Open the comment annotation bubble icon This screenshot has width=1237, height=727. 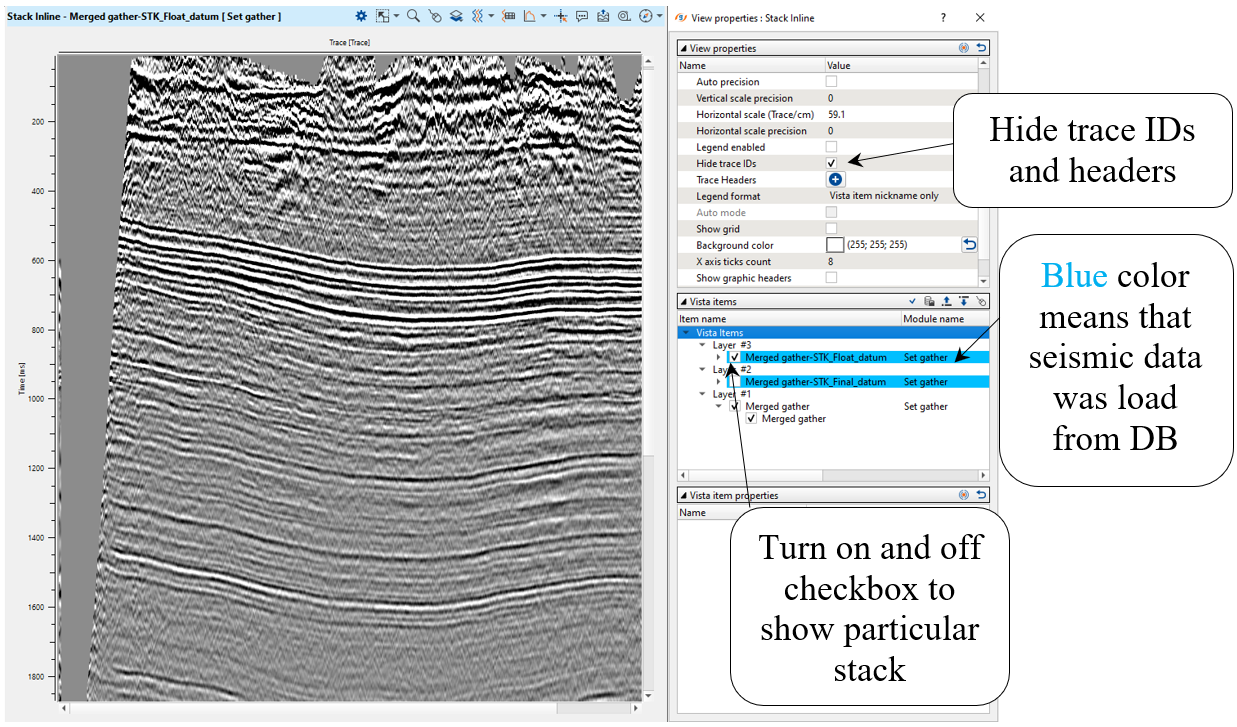tap(582, 17)
